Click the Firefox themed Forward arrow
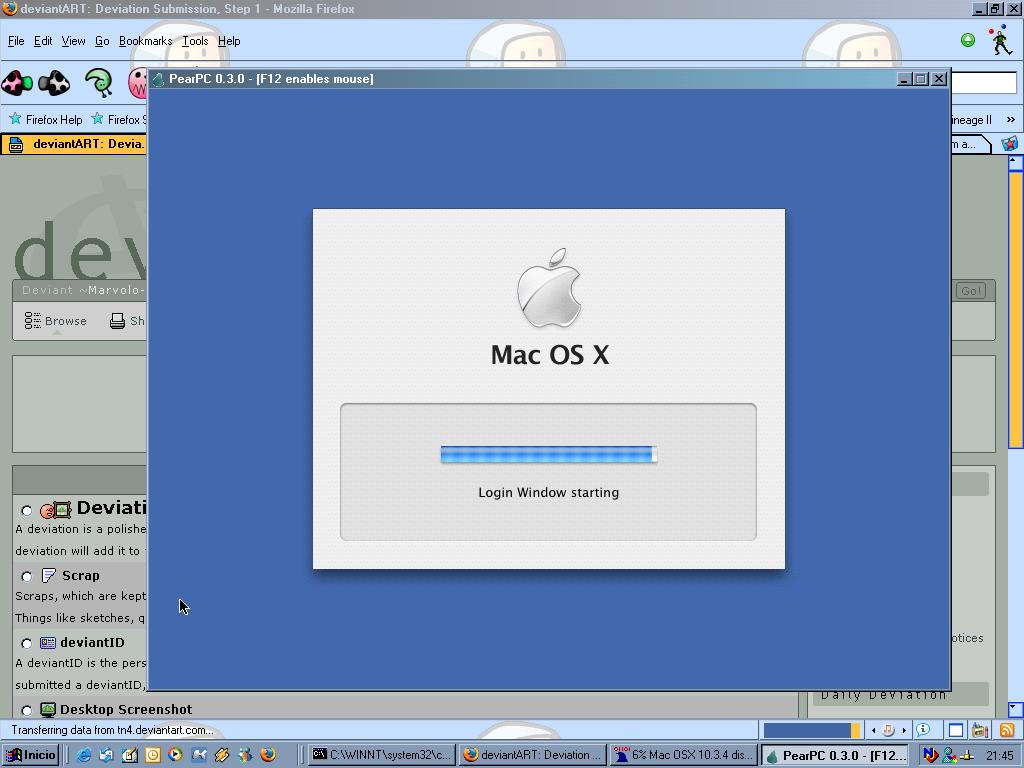 (54, 83)
